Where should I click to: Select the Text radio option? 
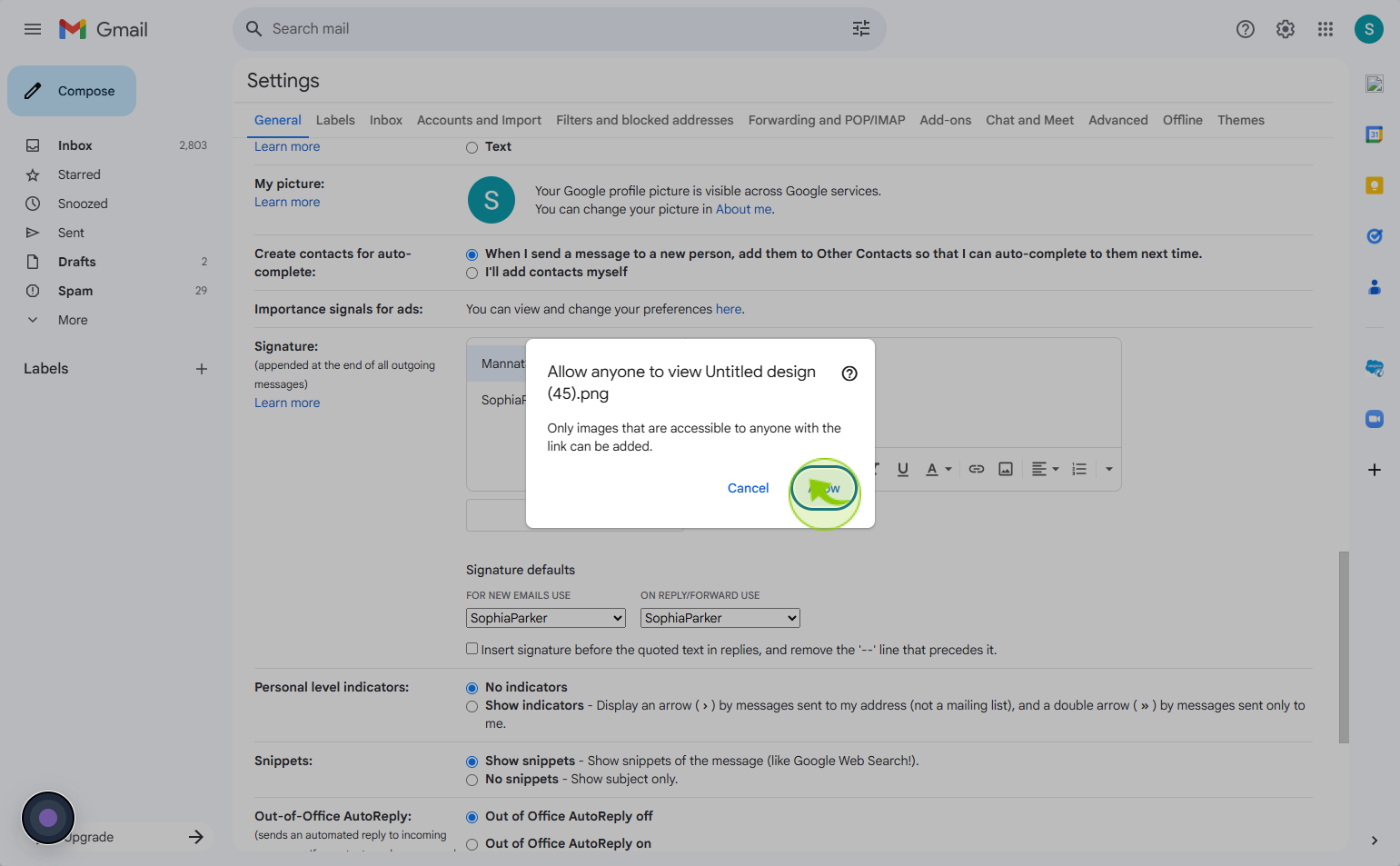[472, 147]
